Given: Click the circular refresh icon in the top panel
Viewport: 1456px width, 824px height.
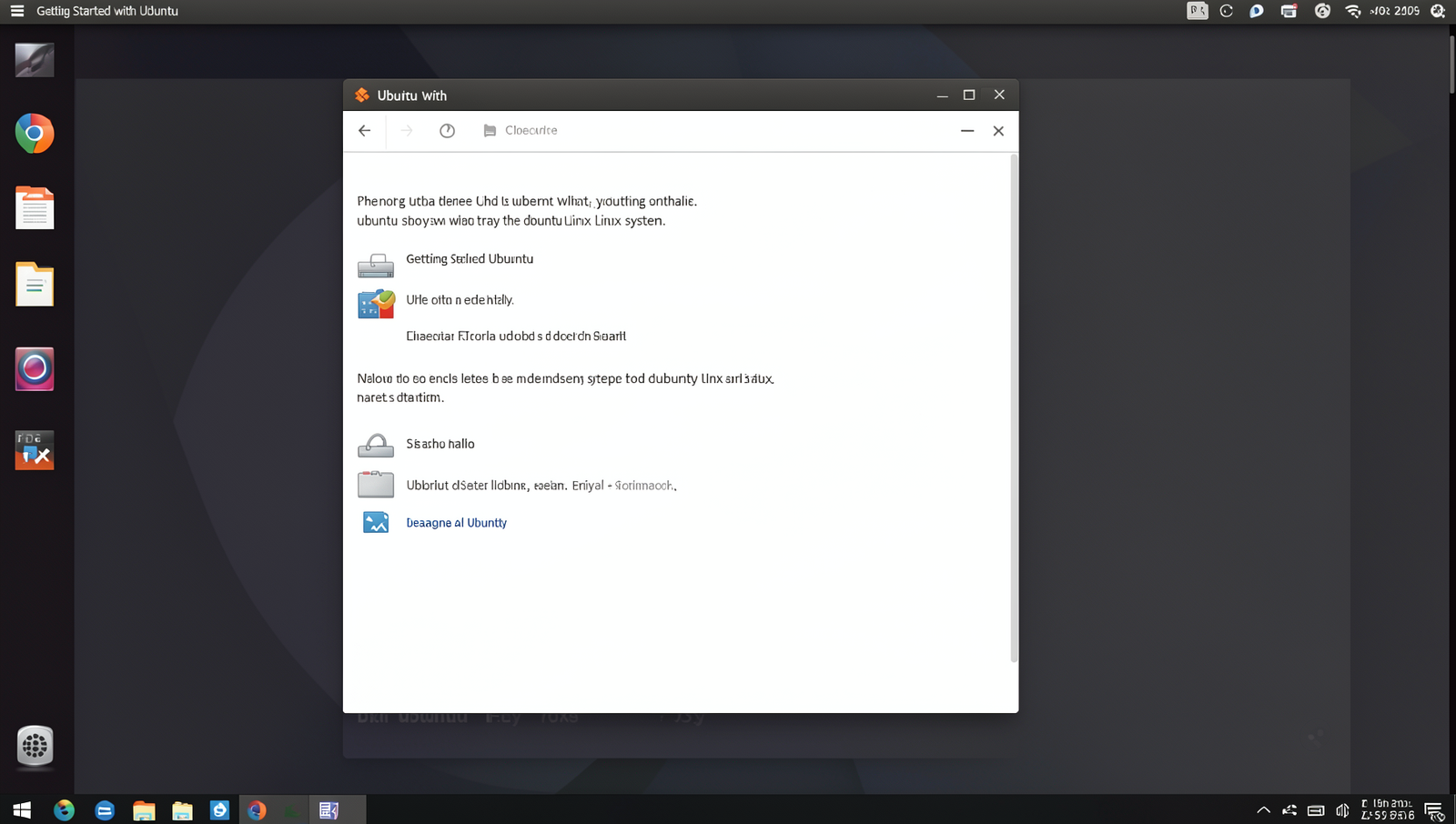Looking at the screenshot, I should tap(1227, 11).
